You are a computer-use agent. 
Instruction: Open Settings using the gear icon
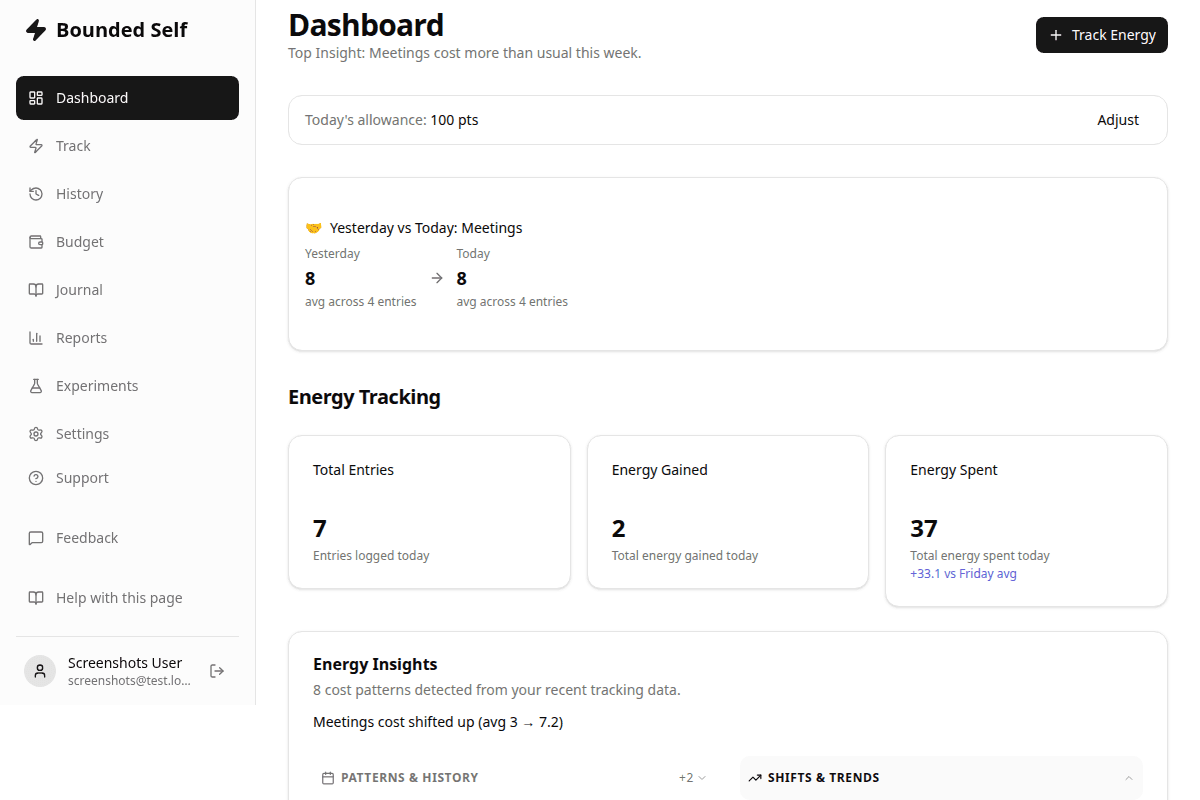click(36, 433)
